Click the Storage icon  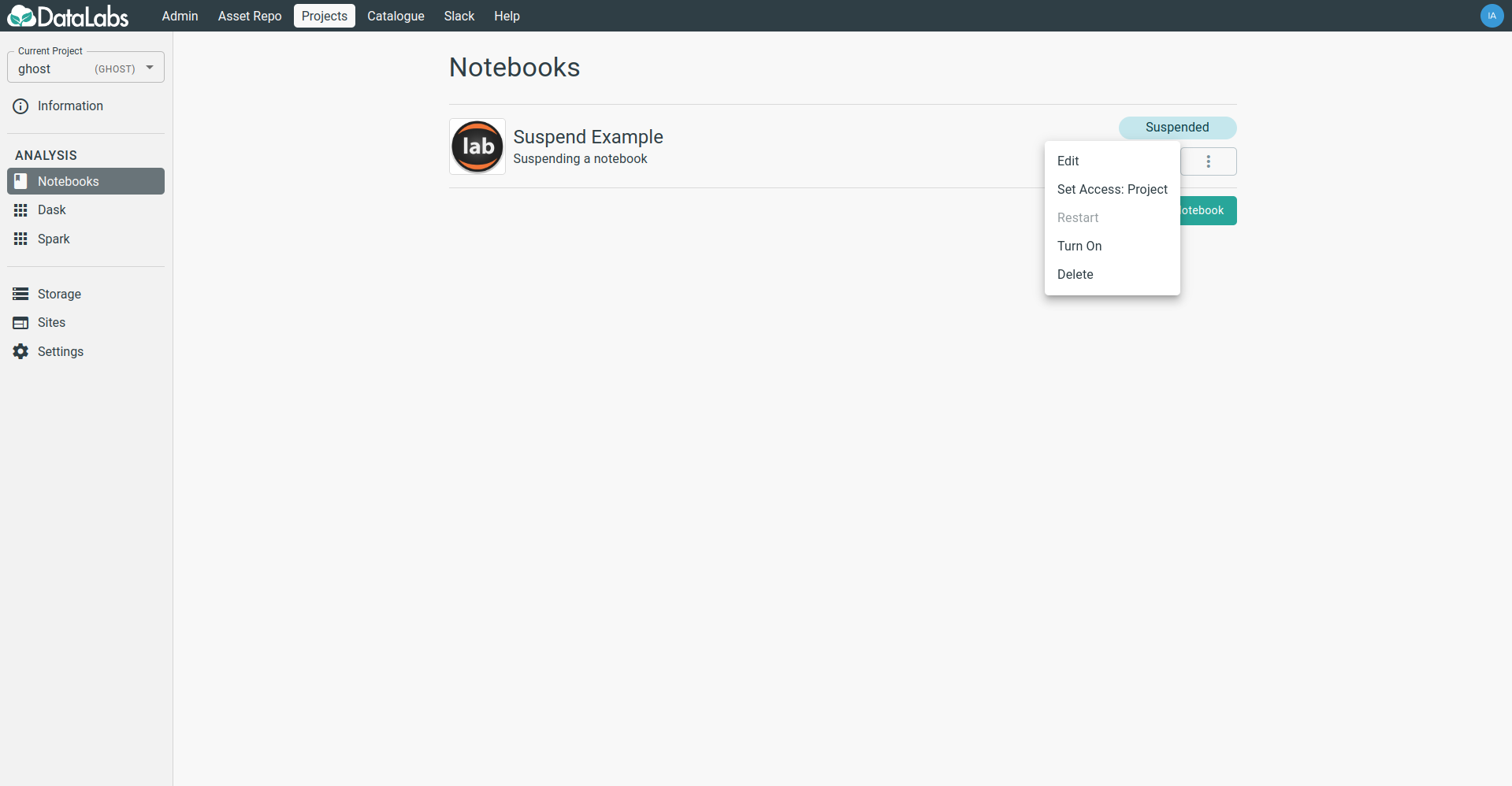pyautogui.click(x=20, y=294)
